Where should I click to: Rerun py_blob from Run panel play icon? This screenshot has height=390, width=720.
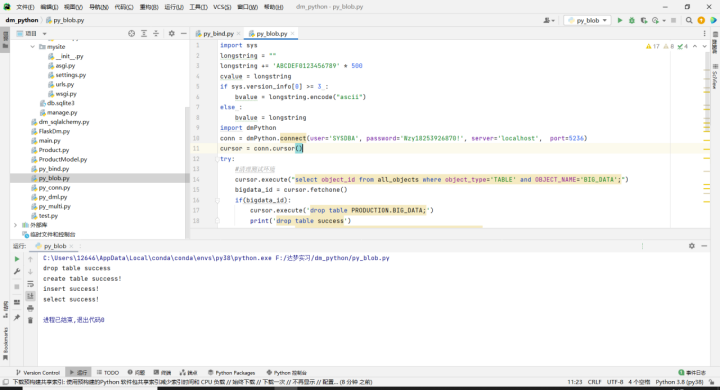(x=17, y=259)
